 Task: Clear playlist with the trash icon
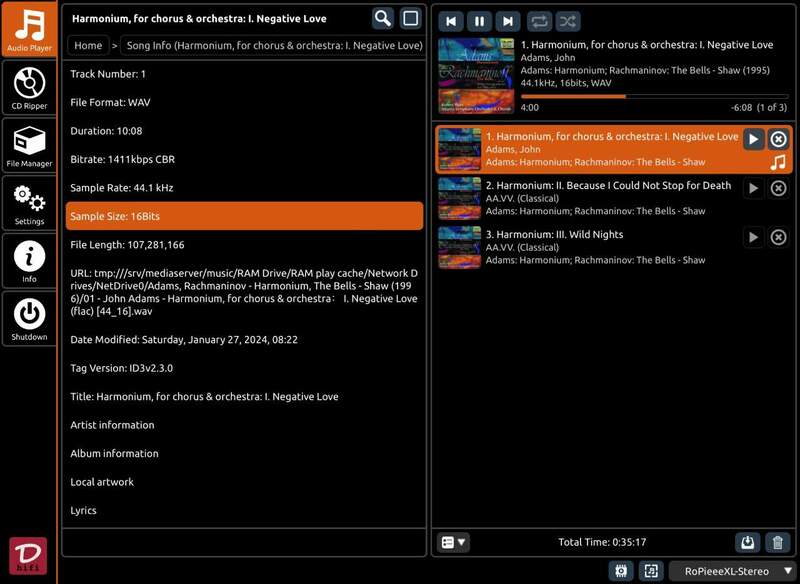[777, 542]
